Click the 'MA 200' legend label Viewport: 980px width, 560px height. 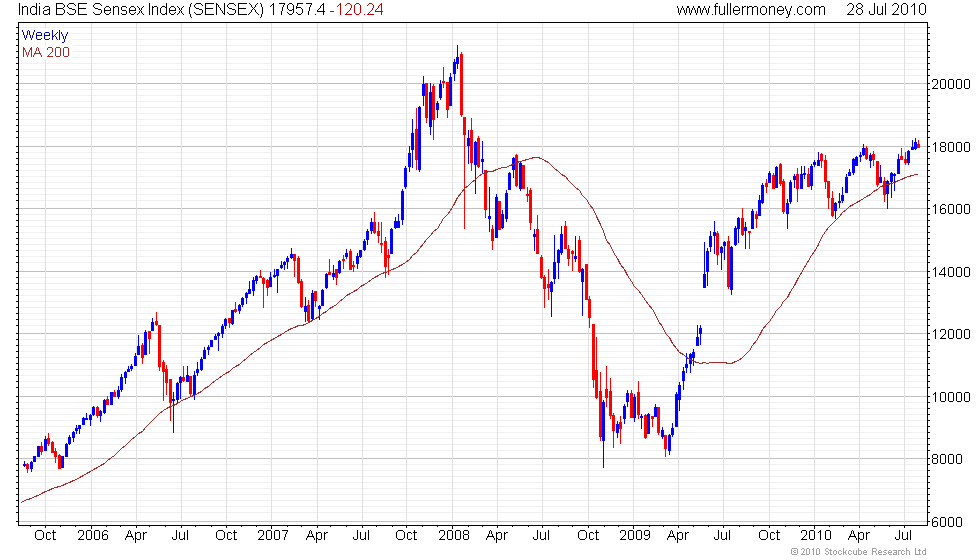tap(46, 52)
